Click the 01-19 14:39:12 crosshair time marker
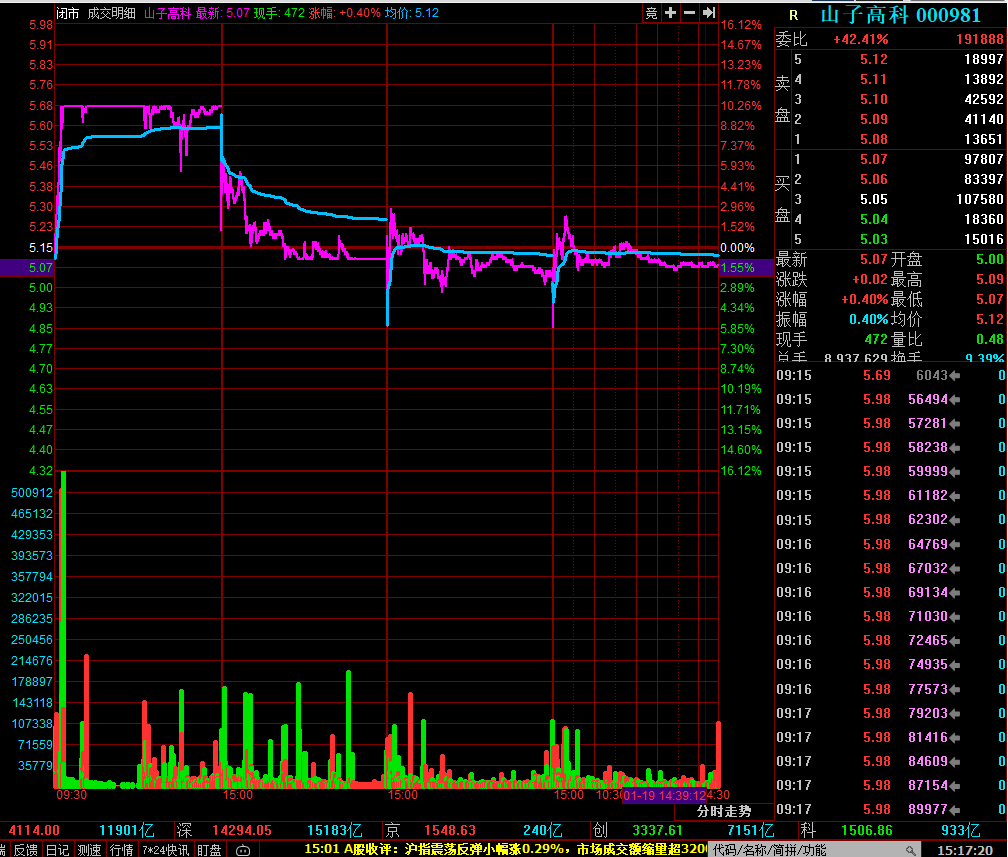The width and height of the screenshot is (1008, 857). click(x=665, y=796)
